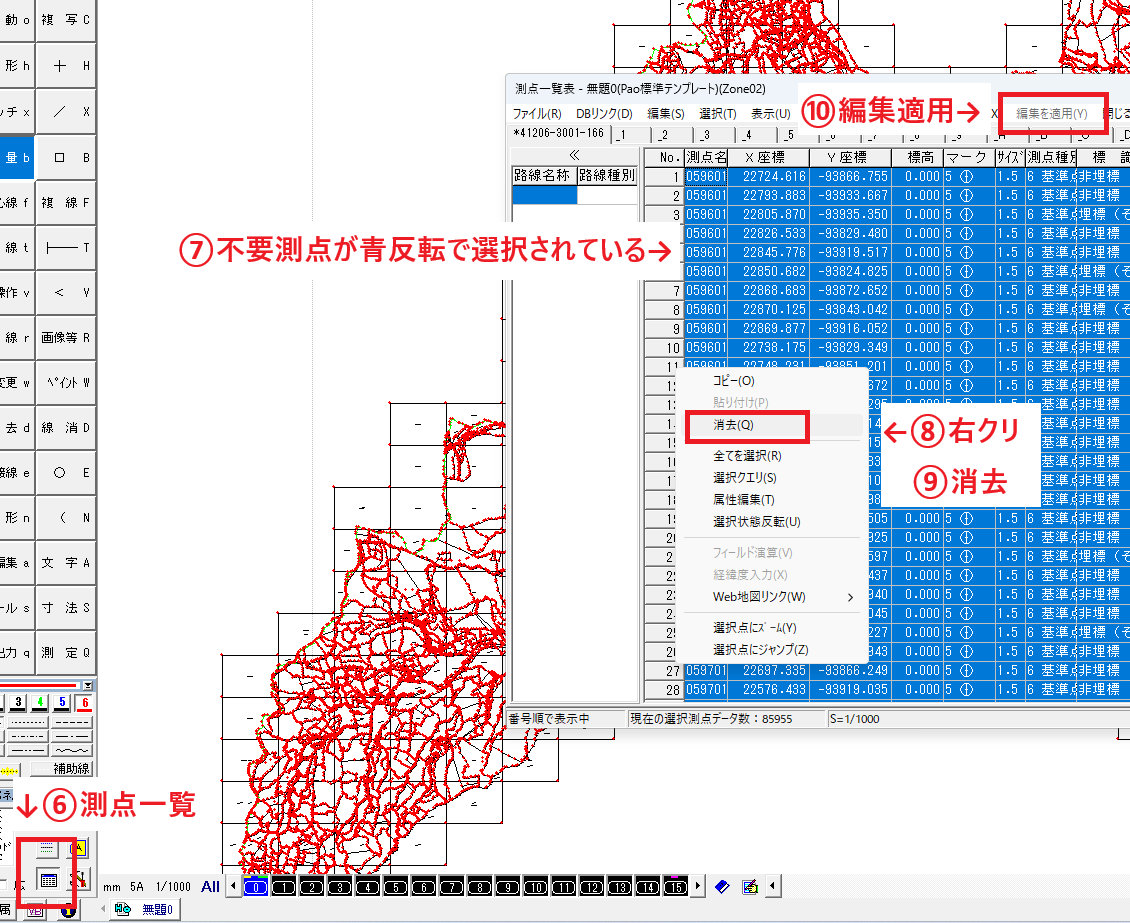Switch to the _3 tab
1130x923 pixels.
(716, 135)
